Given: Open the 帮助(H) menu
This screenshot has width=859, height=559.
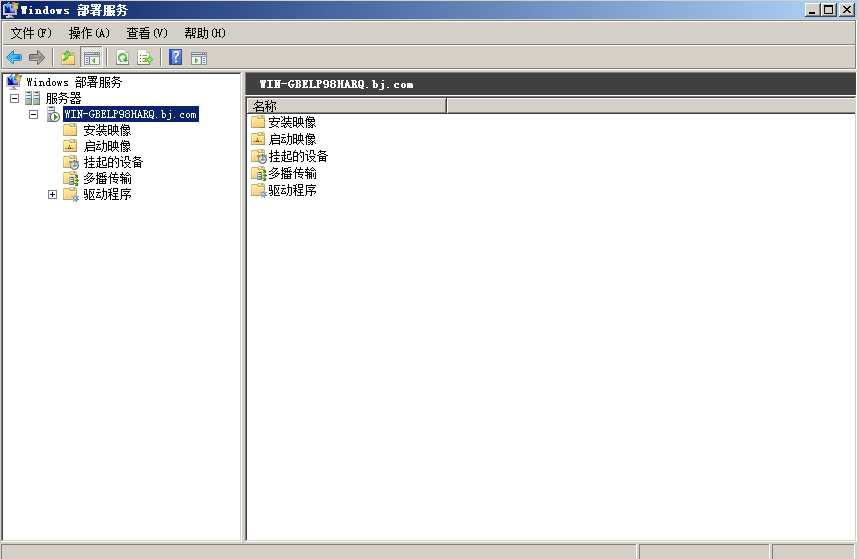Looking at the screenshot, I should coord(205,33).
